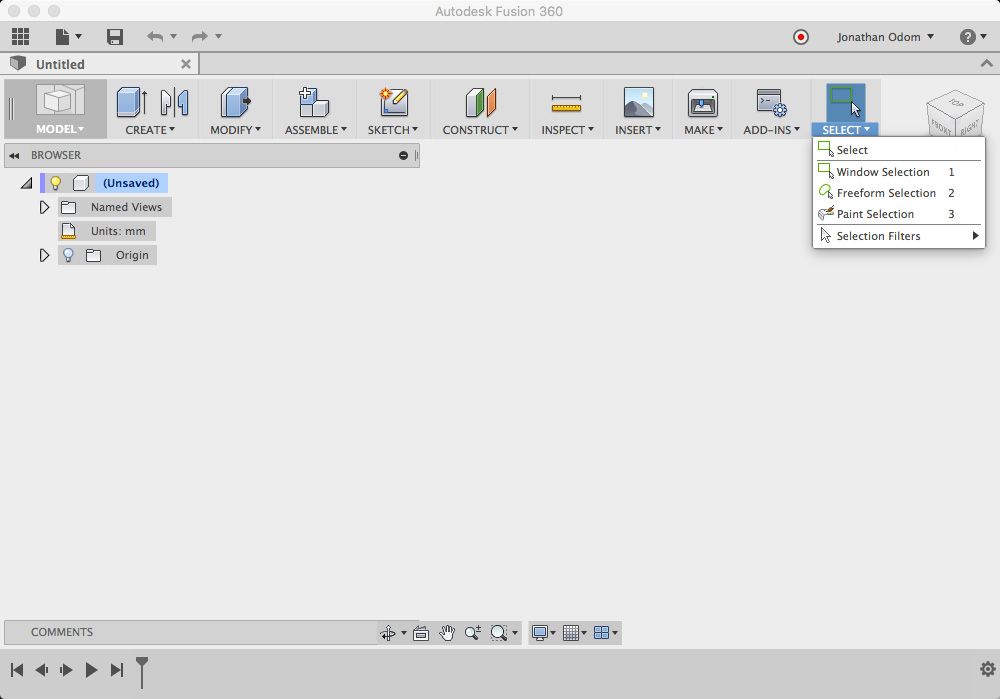Click the Construct plane icon

coord(480,102)
